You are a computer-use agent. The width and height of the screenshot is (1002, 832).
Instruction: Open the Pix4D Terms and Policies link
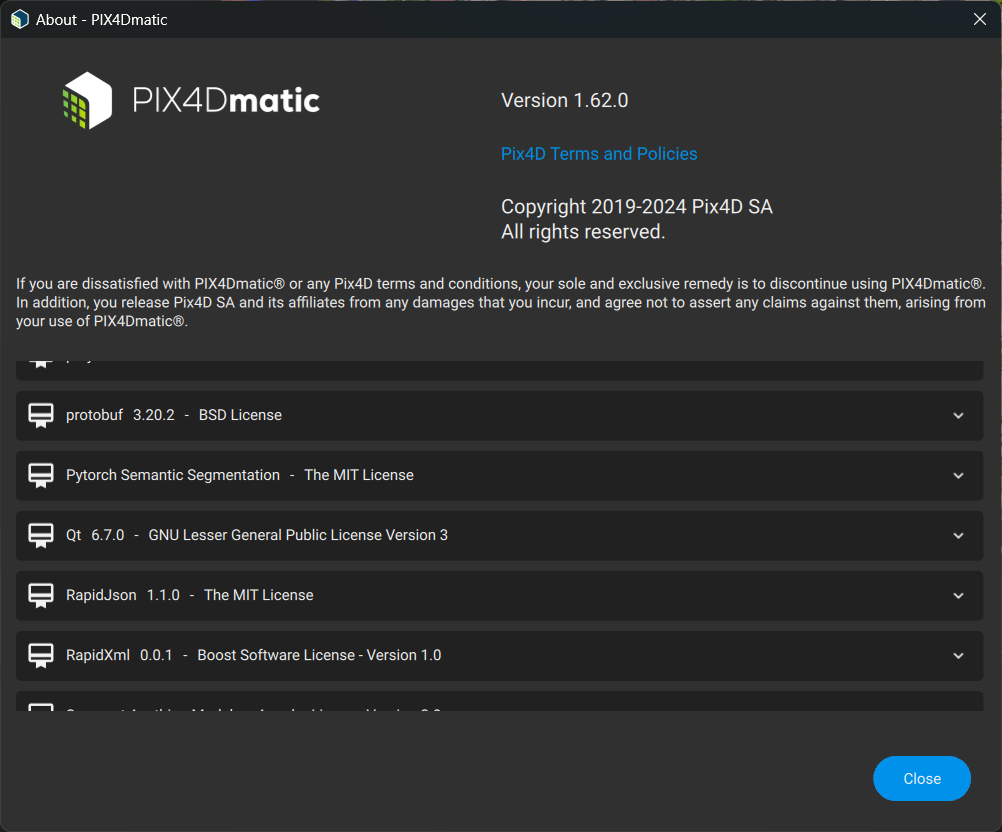pos(599,153)
